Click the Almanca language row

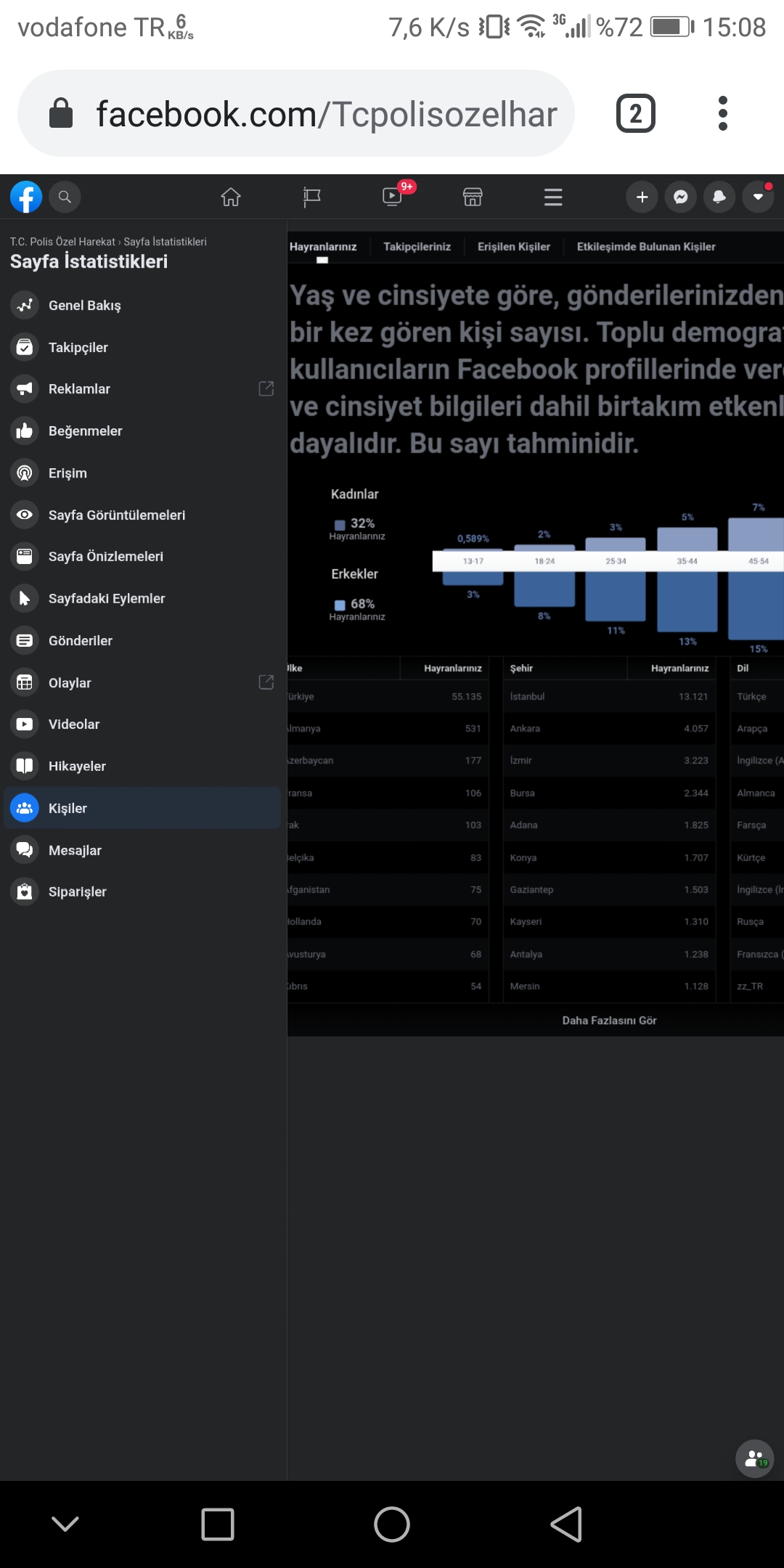click(x=757, y=793)
